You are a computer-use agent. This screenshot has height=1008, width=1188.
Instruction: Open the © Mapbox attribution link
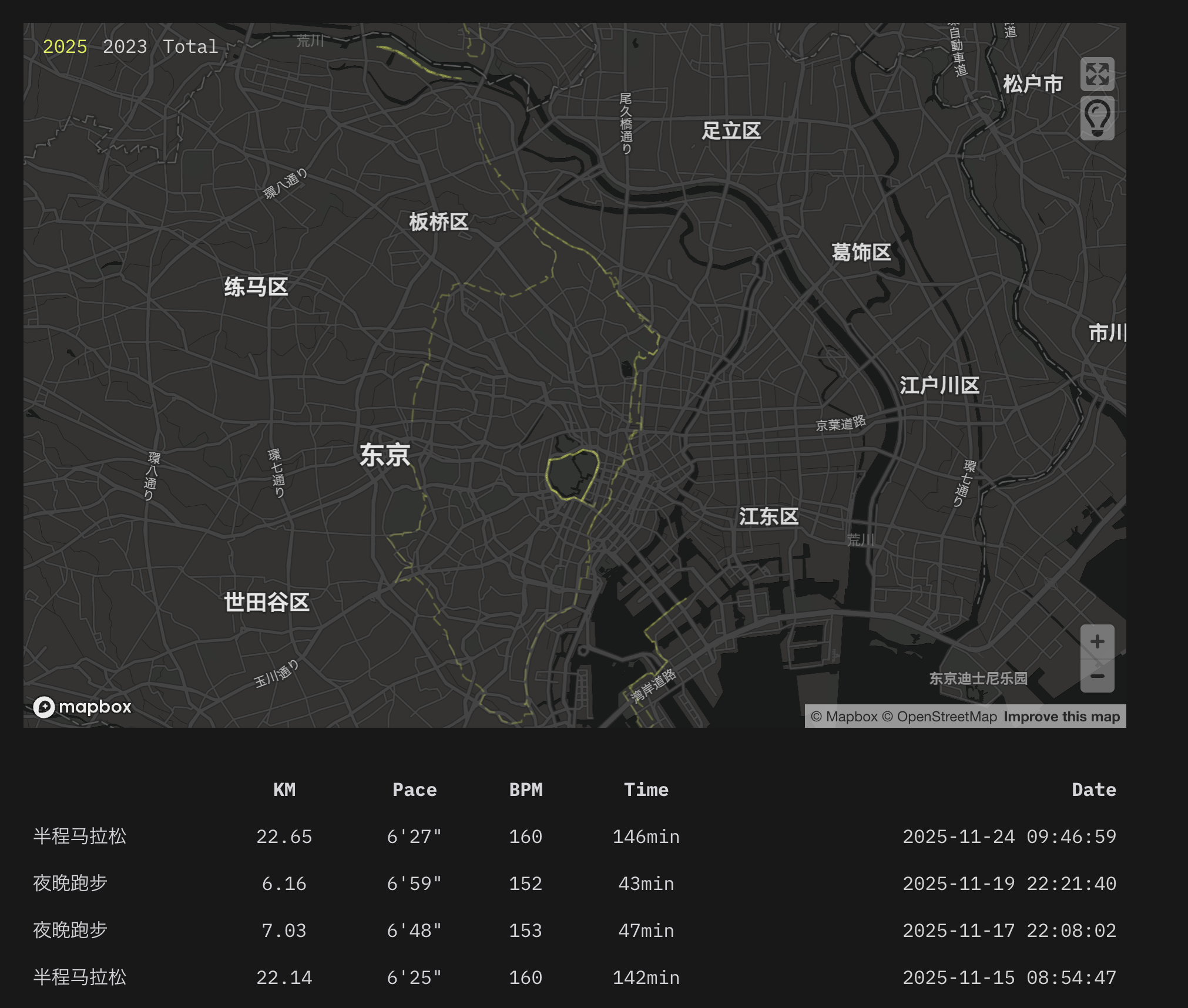(844, 717)
